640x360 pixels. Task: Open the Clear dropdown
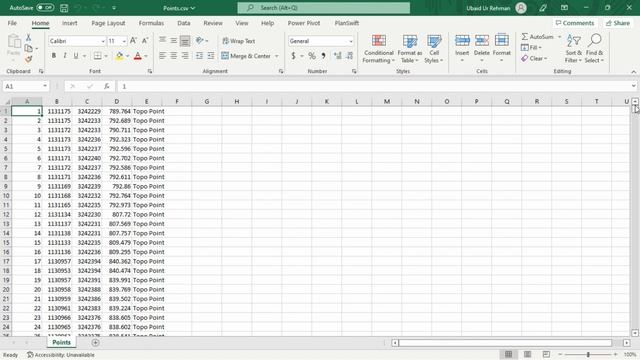(534, 59)
